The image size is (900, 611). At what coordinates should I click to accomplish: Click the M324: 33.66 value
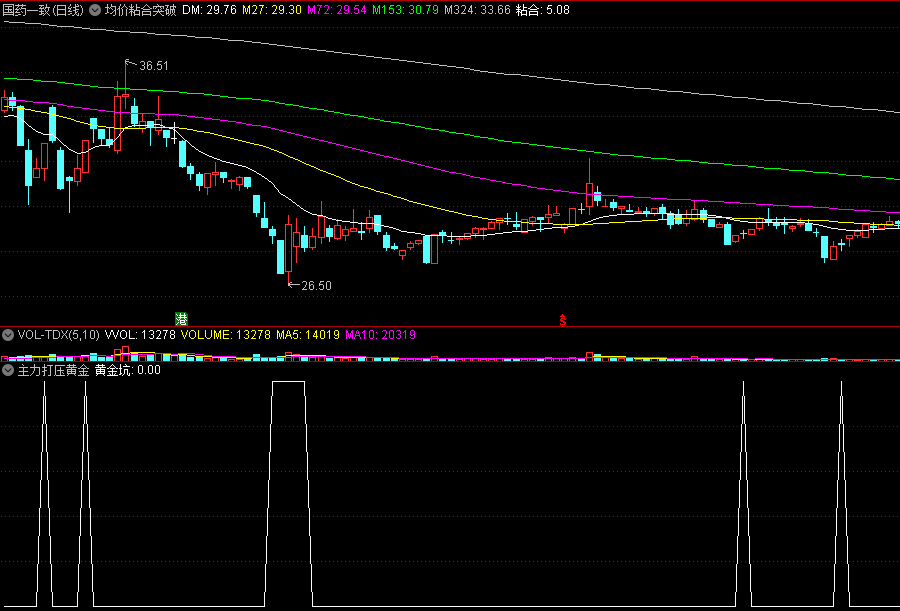click(478, 10)
